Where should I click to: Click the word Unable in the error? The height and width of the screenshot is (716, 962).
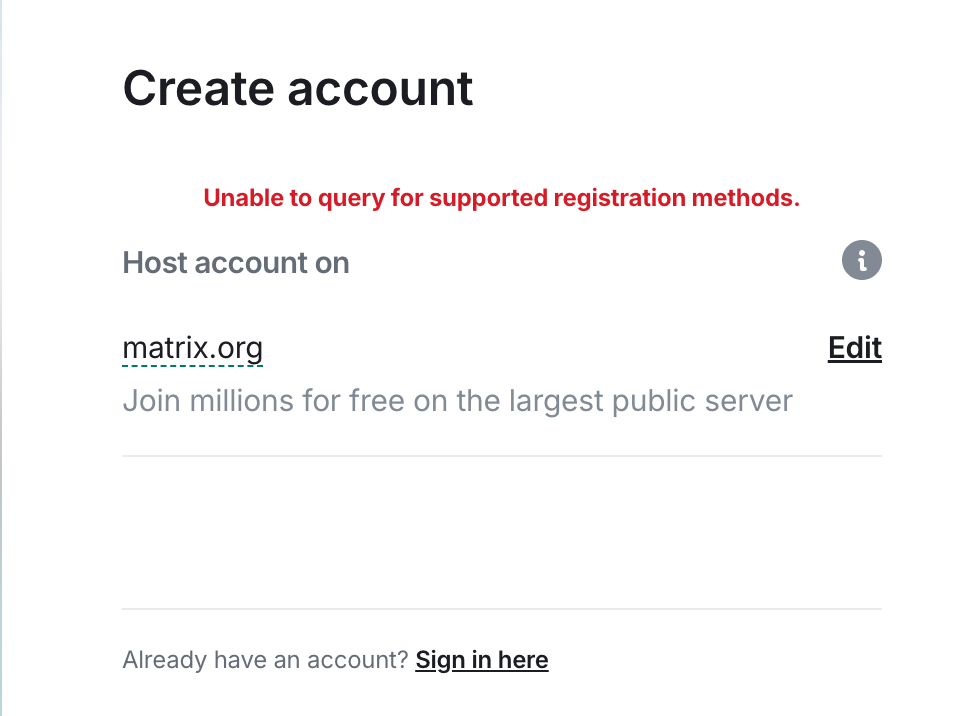click(244, 198)
